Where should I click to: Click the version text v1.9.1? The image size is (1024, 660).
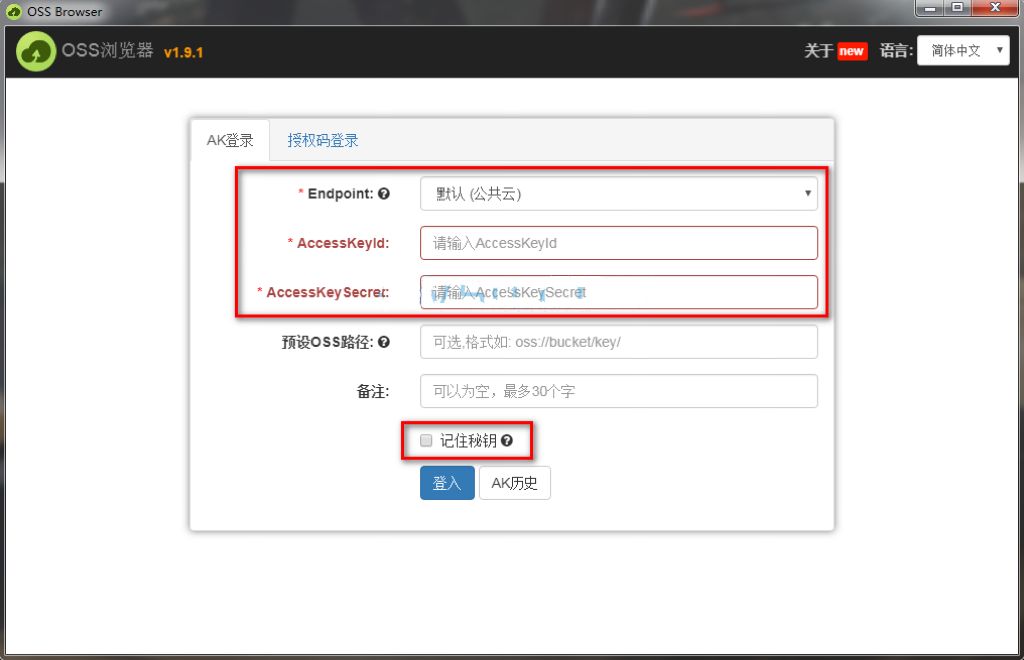[184, 52]
